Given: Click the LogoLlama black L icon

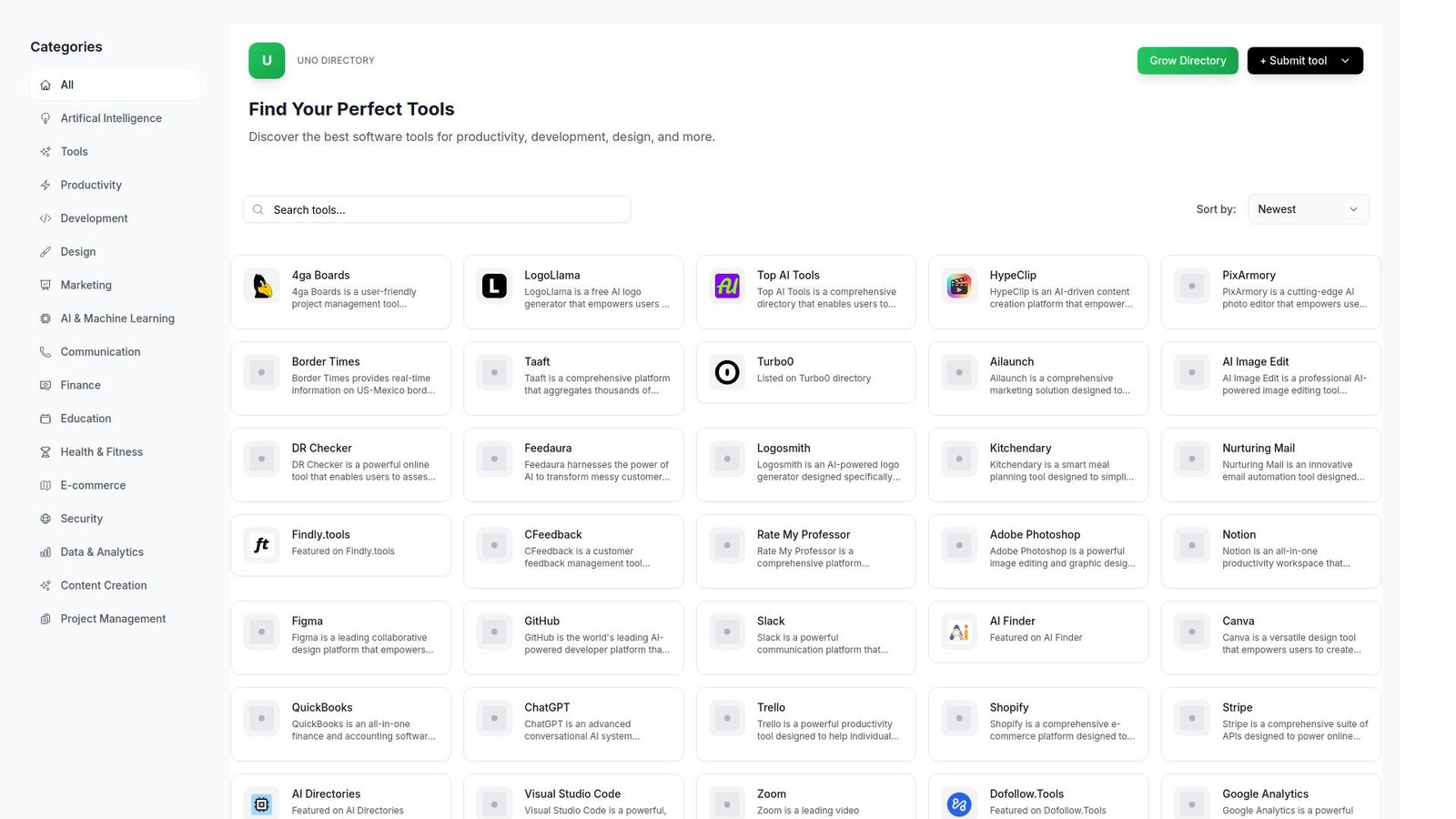Looking at the screenshot, I should [494, 286].
